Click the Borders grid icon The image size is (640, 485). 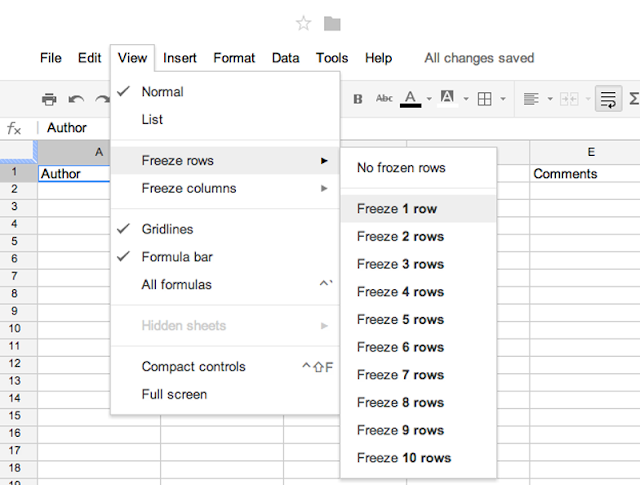[484, 99]
